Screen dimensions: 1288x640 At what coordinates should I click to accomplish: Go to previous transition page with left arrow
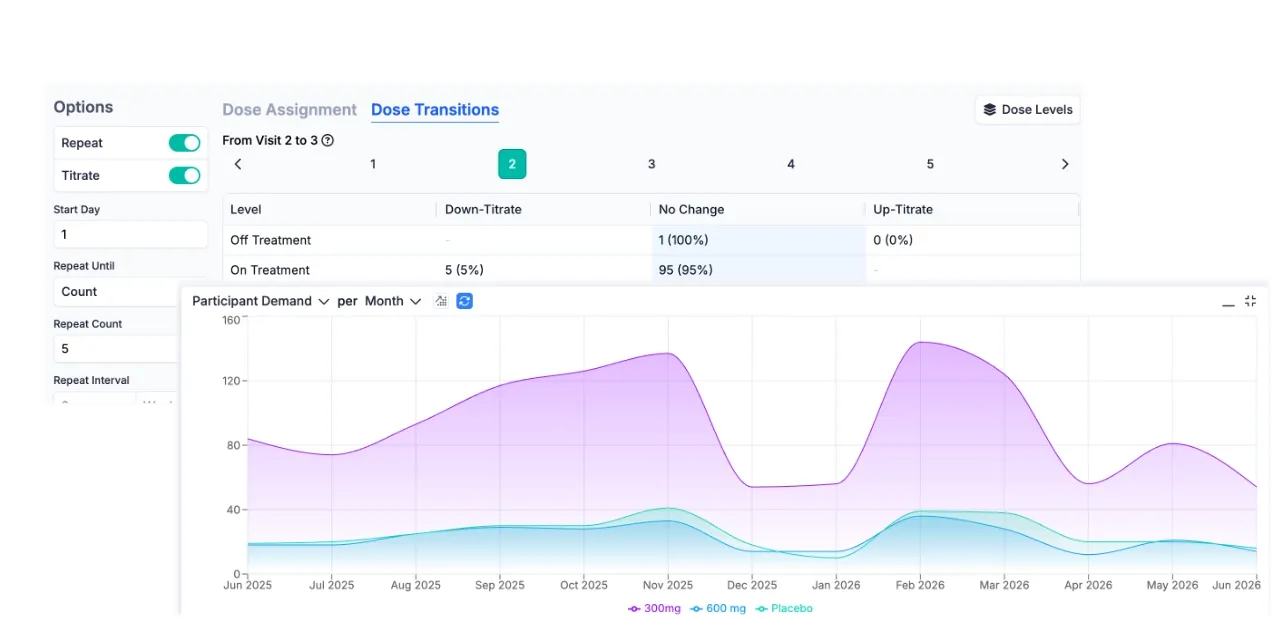click(x=238, y=164)
